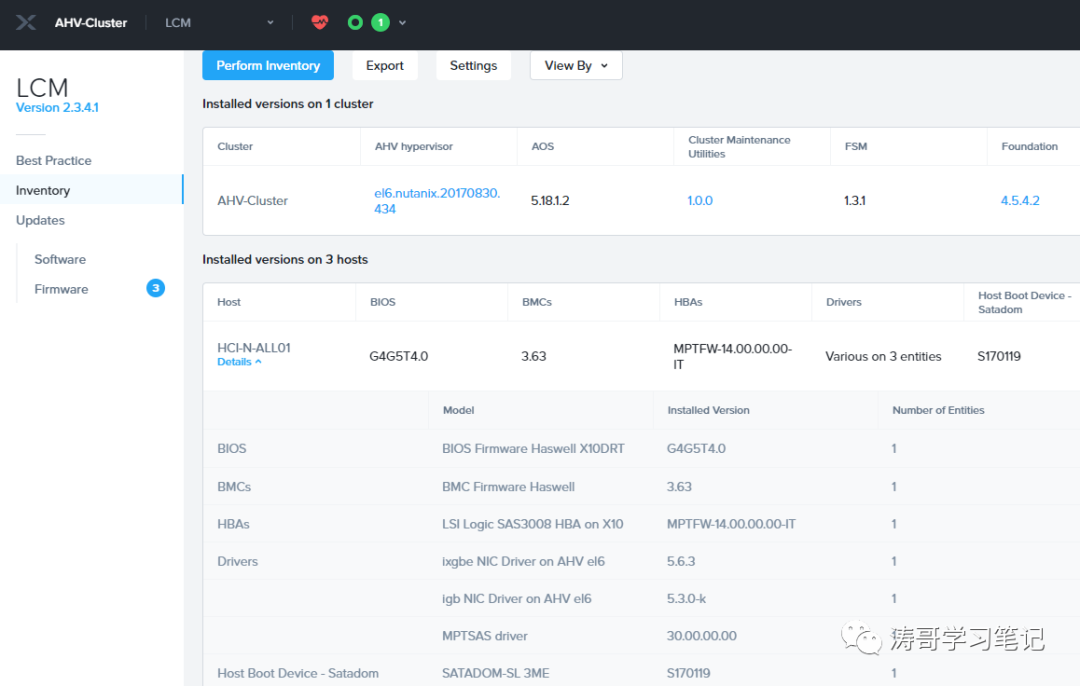The width and height of the screenshot is (1080, 686).
Task: Click installed version 5.3.0-k
Action: (x=686, y=599)
